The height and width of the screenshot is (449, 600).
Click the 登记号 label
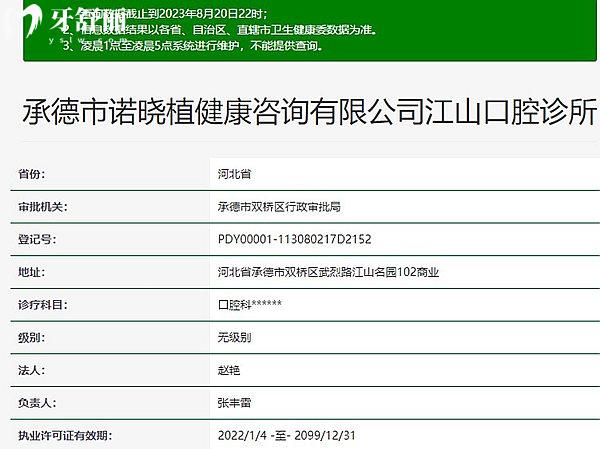(x=37, y=240)
